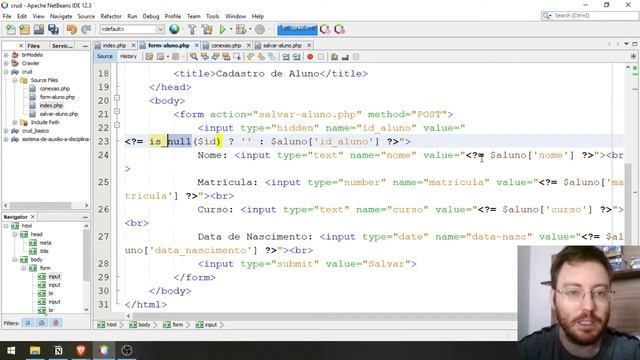Click the Open Project toolbar icon
This screenshot has height=360, width=640.
(39, 29)
